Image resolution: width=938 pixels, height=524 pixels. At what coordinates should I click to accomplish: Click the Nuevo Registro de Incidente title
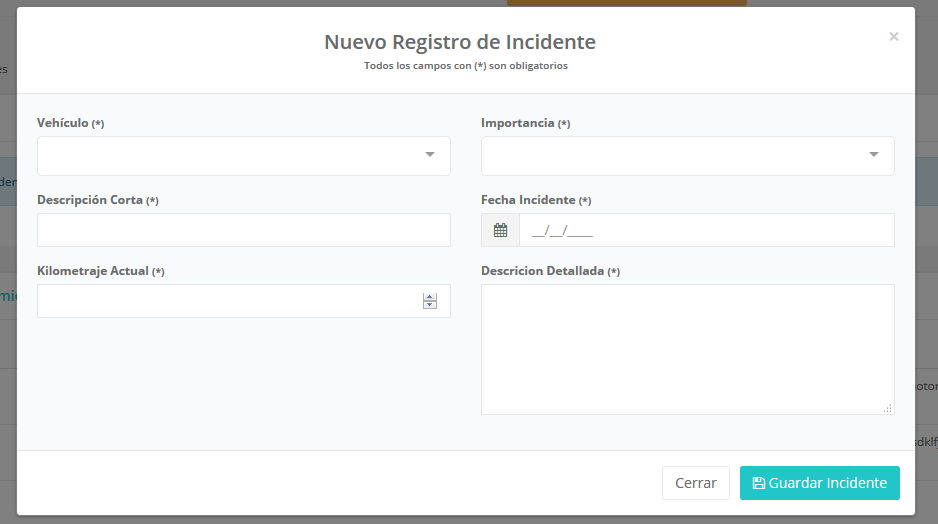(x=459, y=42)
